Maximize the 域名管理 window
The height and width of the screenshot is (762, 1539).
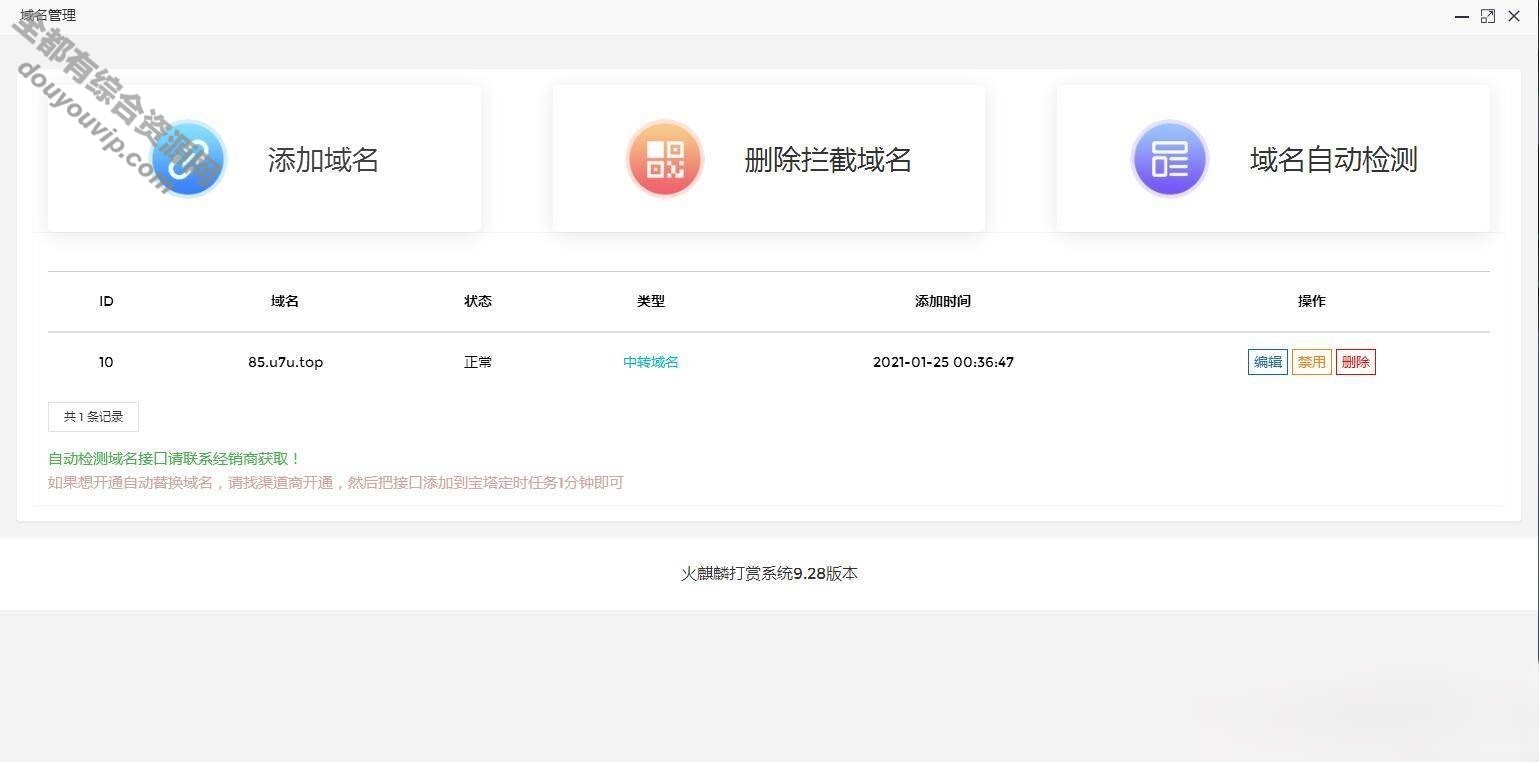1488,16
